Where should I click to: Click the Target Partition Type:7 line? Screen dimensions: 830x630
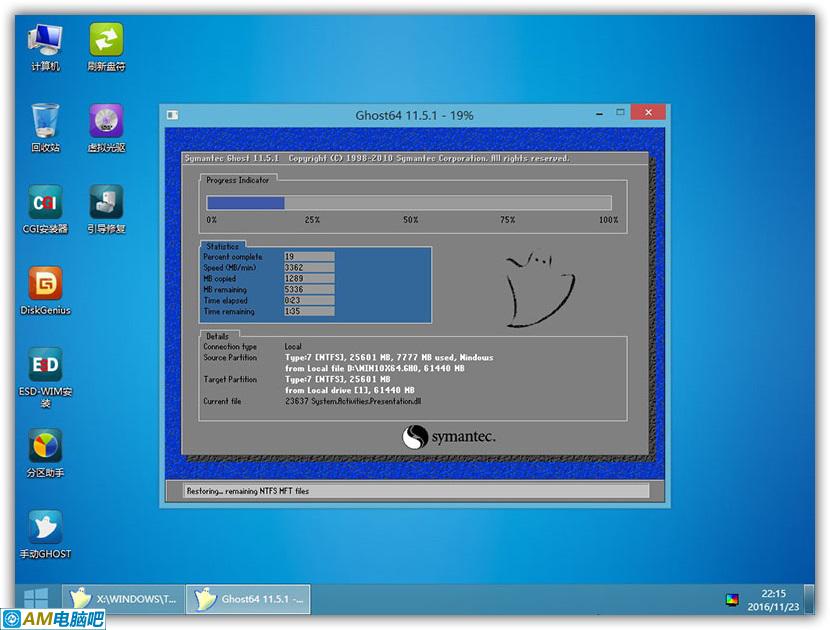(337, 379)
